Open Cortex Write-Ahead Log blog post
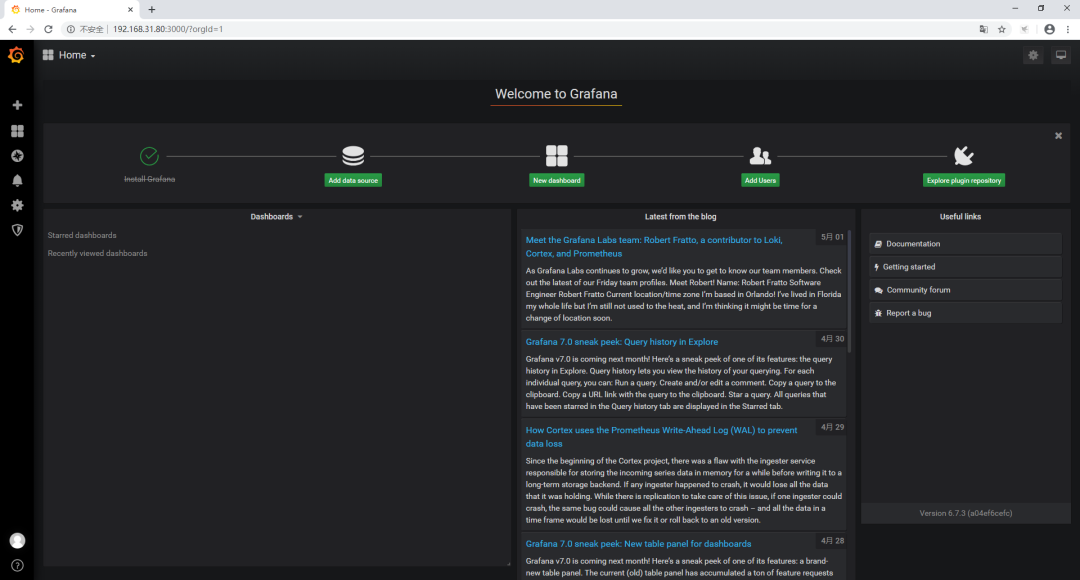Image resolution: width=1080 pixels, height=580 pixels. point(661,437)
